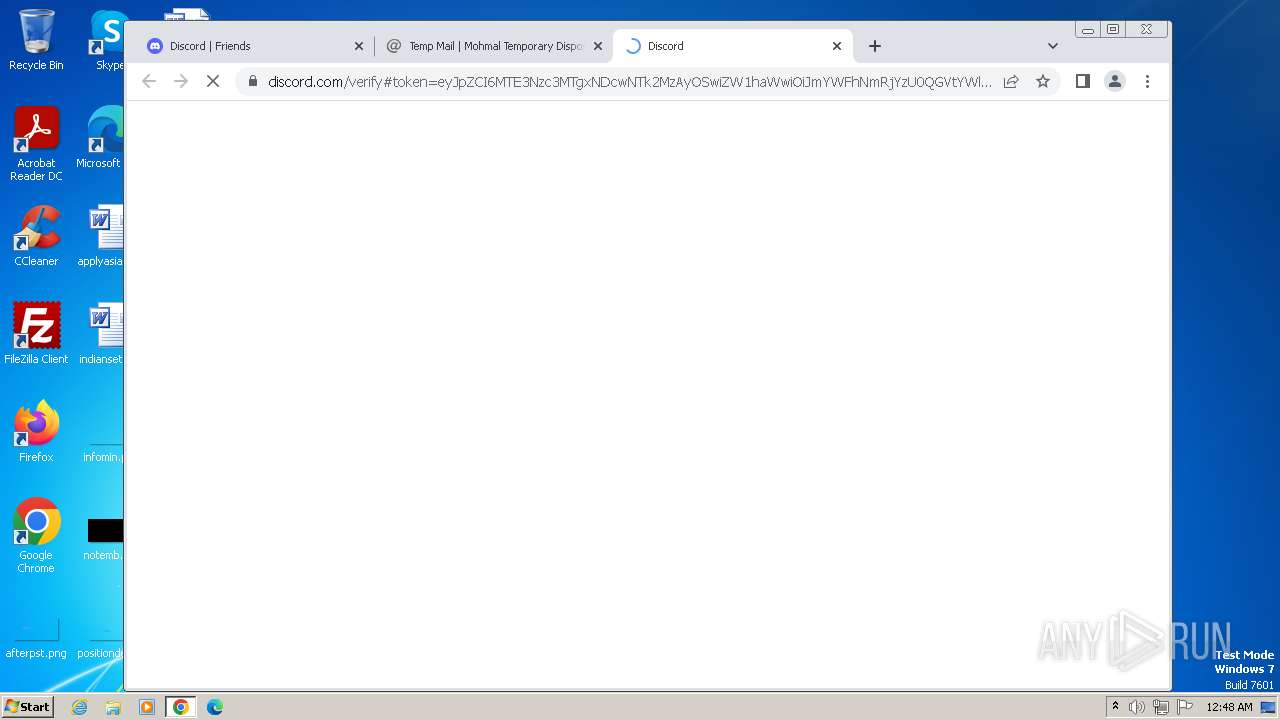1280x720 pixels.
Task: Show hidden tray icons arrow
Action: click(1115, 707)
